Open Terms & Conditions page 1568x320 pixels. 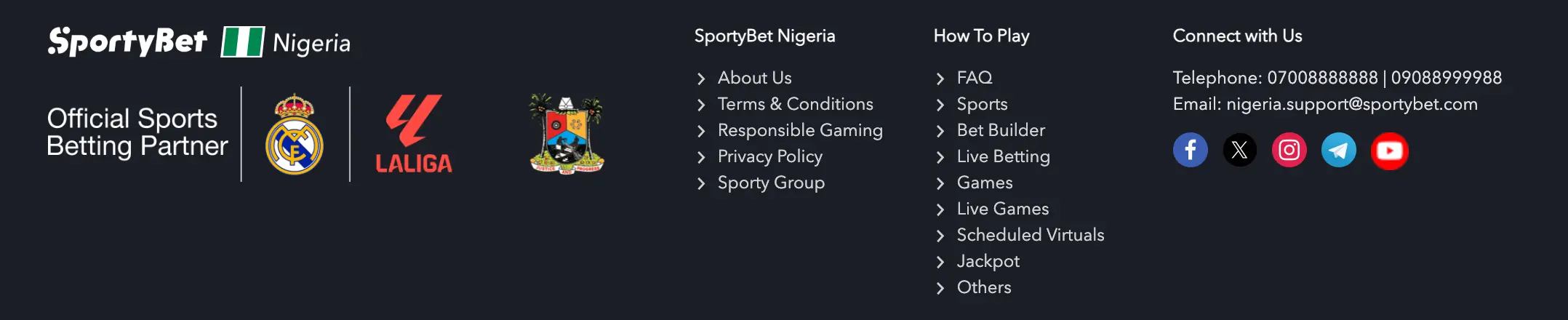tap(795, 104)
